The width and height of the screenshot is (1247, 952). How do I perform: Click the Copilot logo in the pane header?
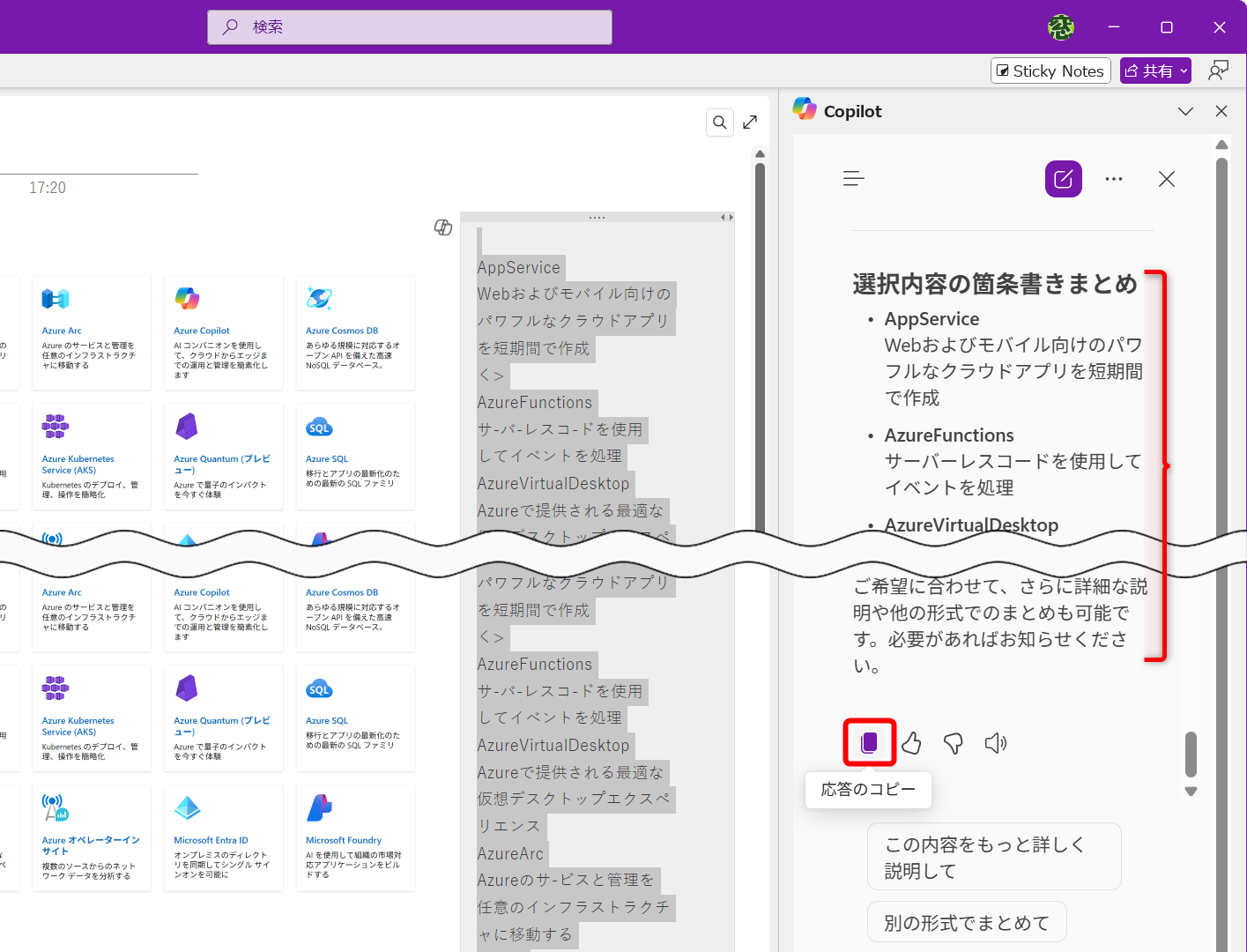[805, 109]
